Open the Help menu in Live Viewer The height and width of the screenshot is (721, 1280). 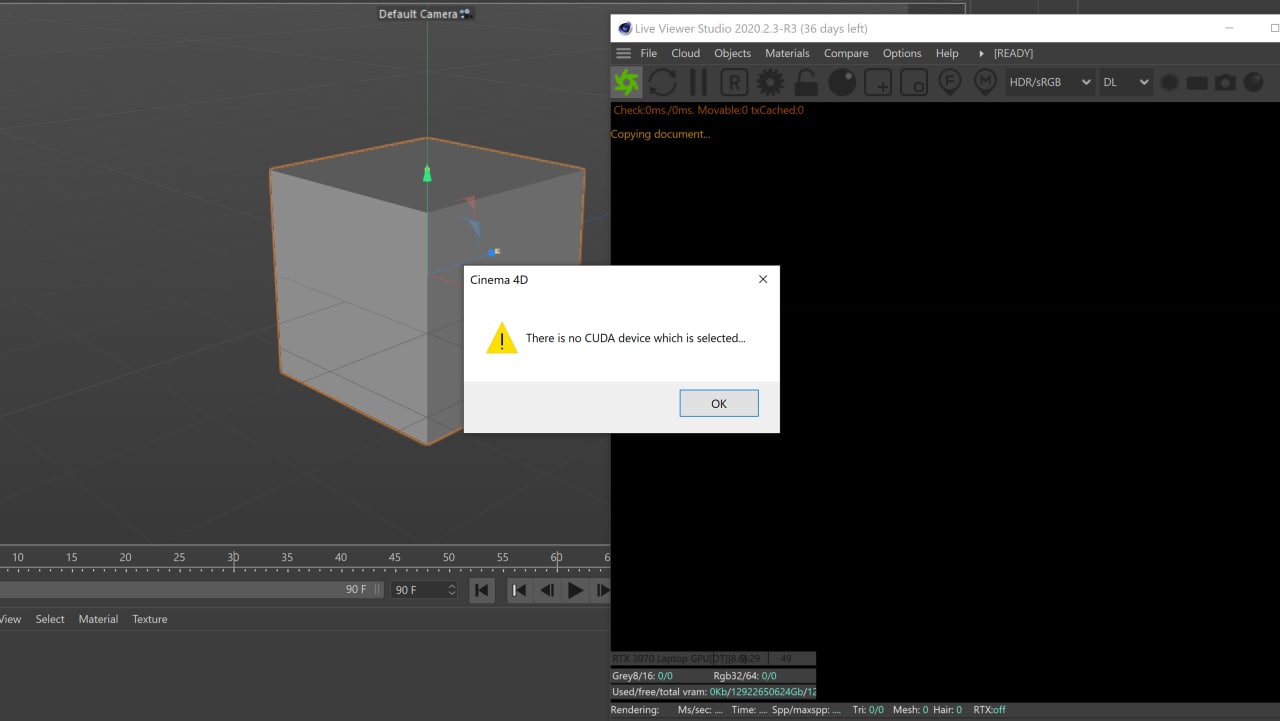point(947,53)
